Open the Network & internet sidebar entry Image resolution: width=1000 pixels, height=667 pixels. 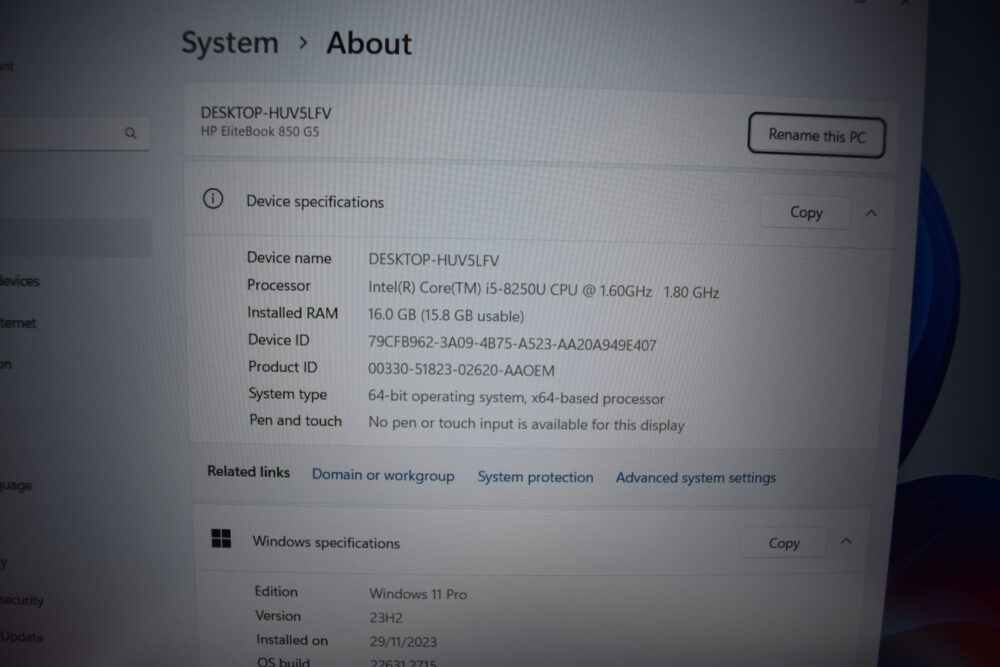[x=18, y=323]
